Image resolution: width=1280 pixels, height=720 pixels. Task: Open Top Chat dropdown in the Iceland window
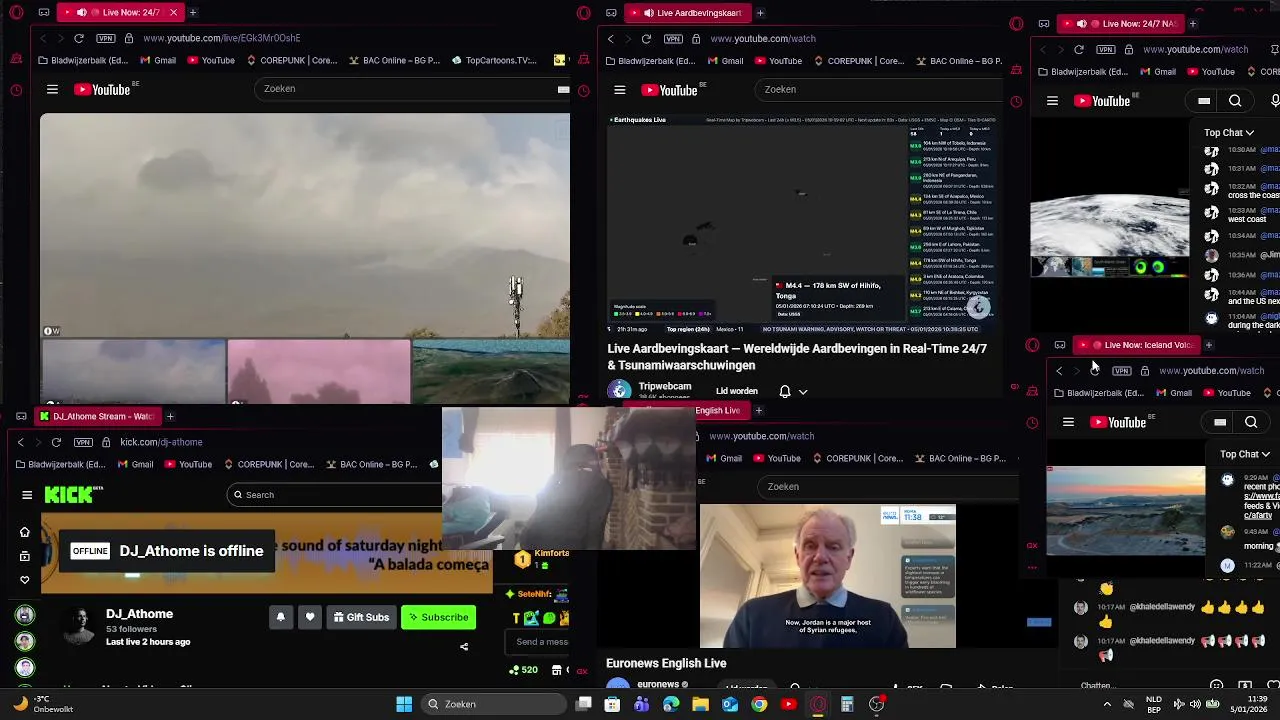1245,454
